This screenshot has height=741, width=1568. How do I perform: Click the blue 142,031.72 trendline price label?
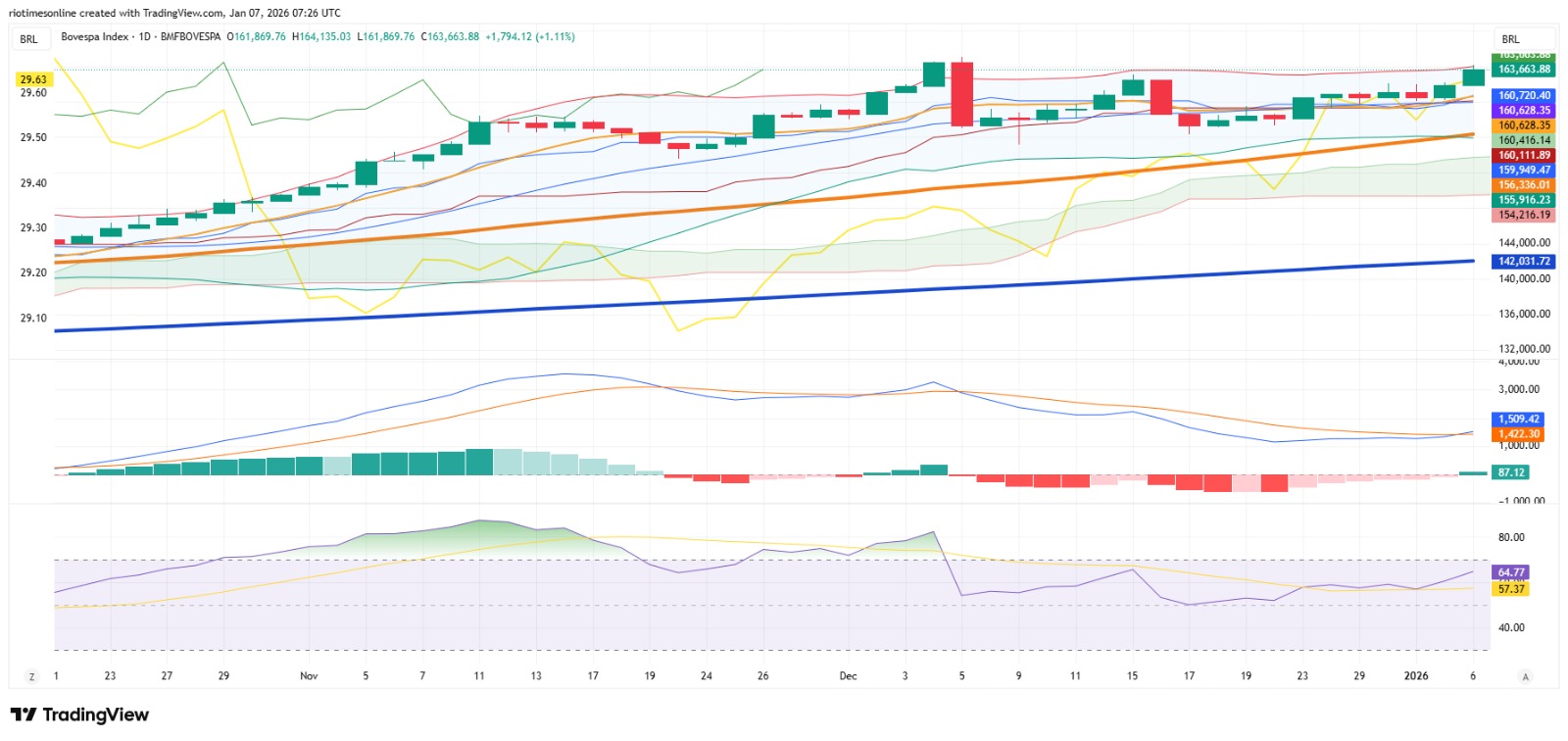1524,262
